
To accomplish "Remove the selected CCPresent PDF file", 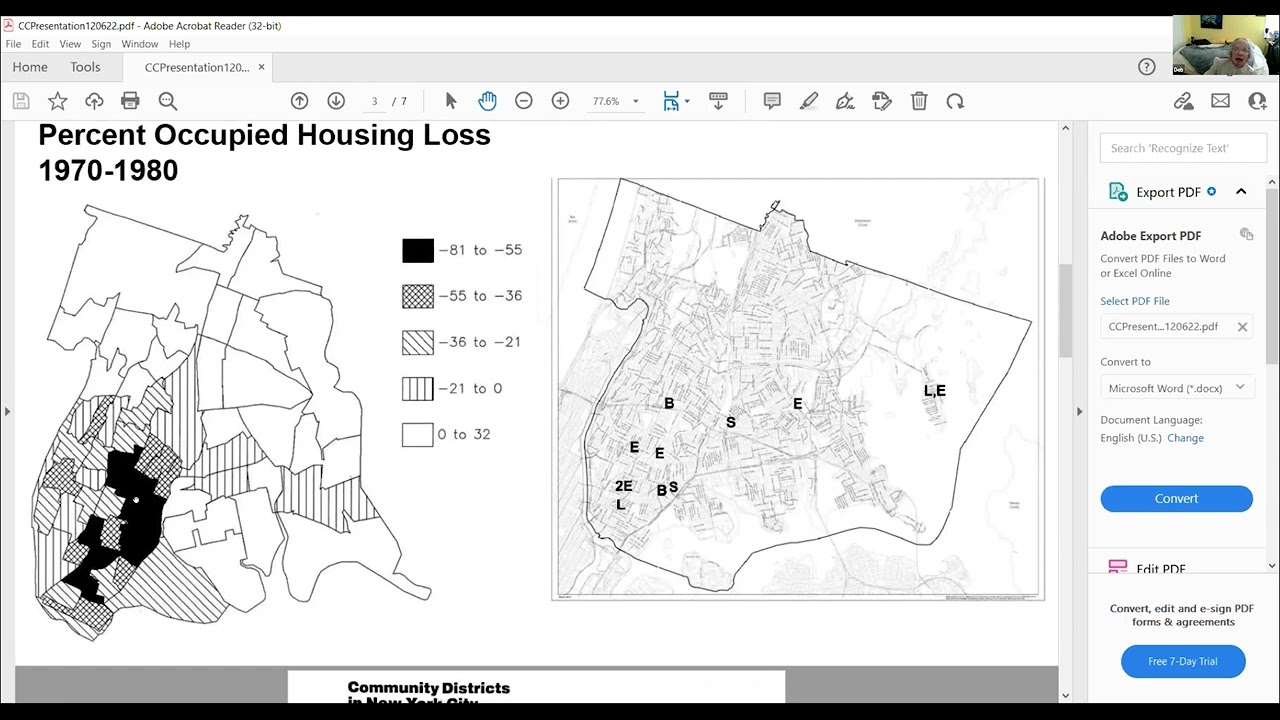I will (x=1242, y=327).
